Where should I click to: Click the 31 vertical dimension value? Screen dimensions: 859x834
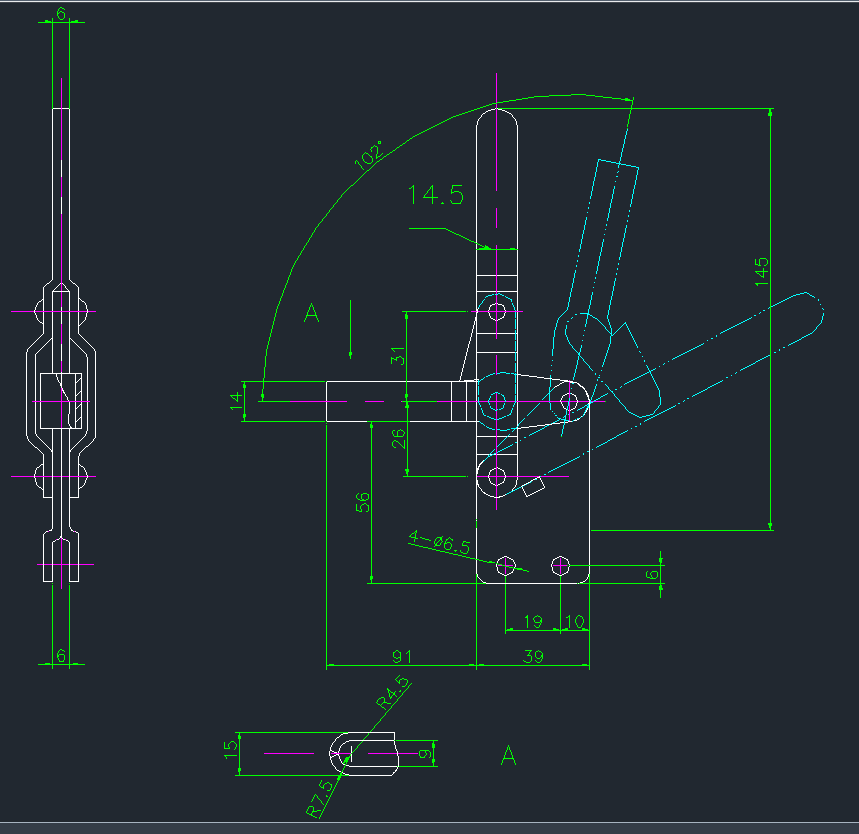pos(397,356)
